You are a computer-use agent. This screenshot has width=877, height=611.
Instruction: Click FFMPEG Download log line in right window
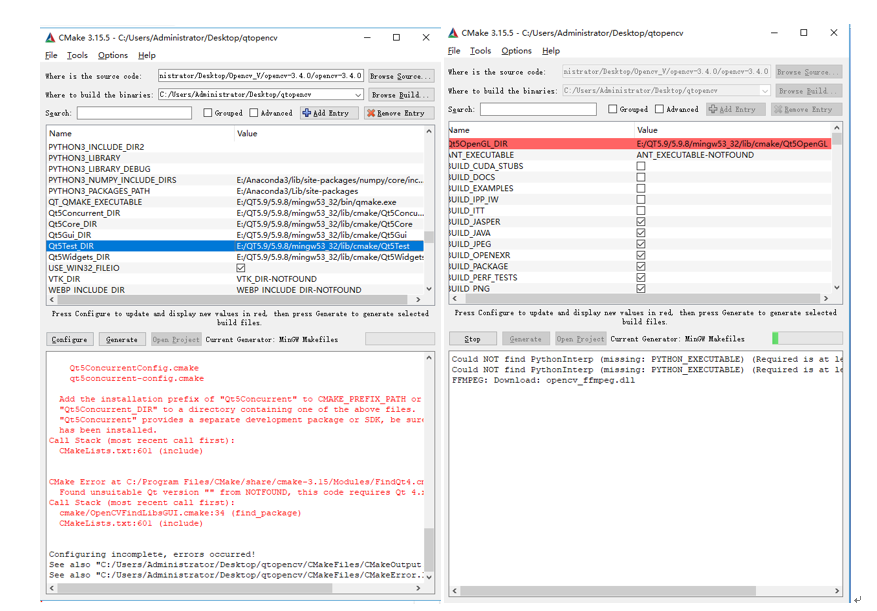pyautogui.click(x=543, y=380)
